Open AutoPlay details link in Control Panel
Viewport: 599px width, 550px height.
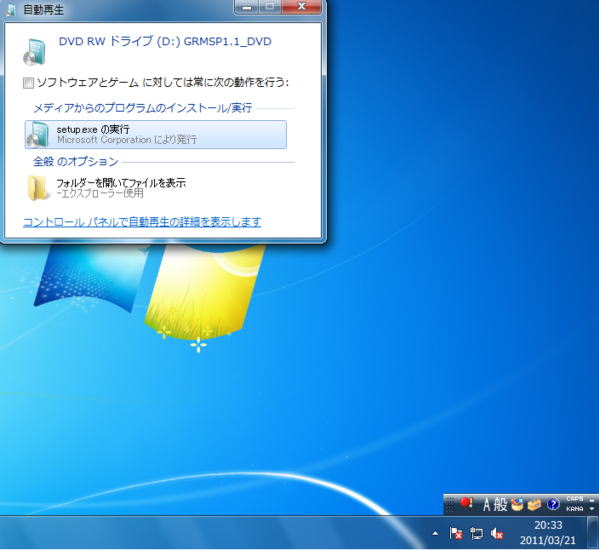[x=142, y=222]
